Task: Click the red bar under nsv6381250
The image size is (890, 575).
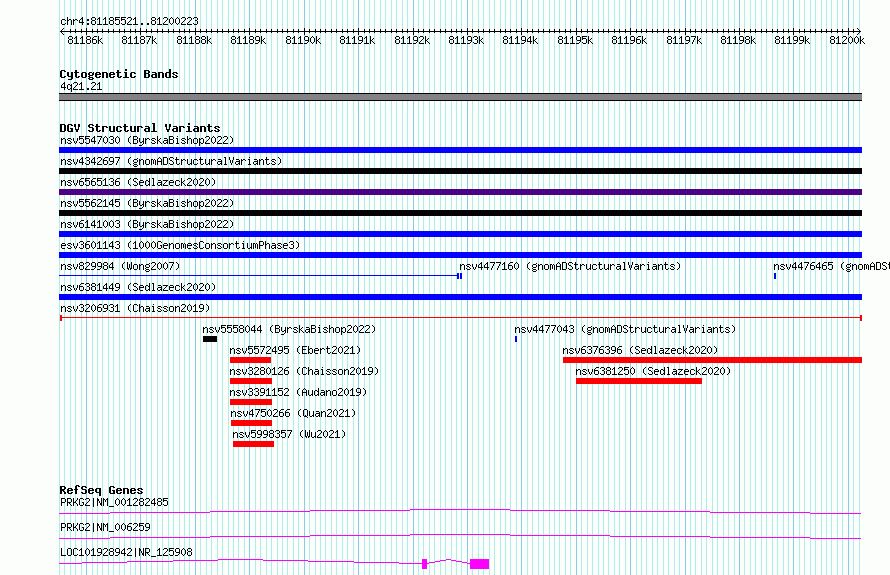Action: click(639, 381)
